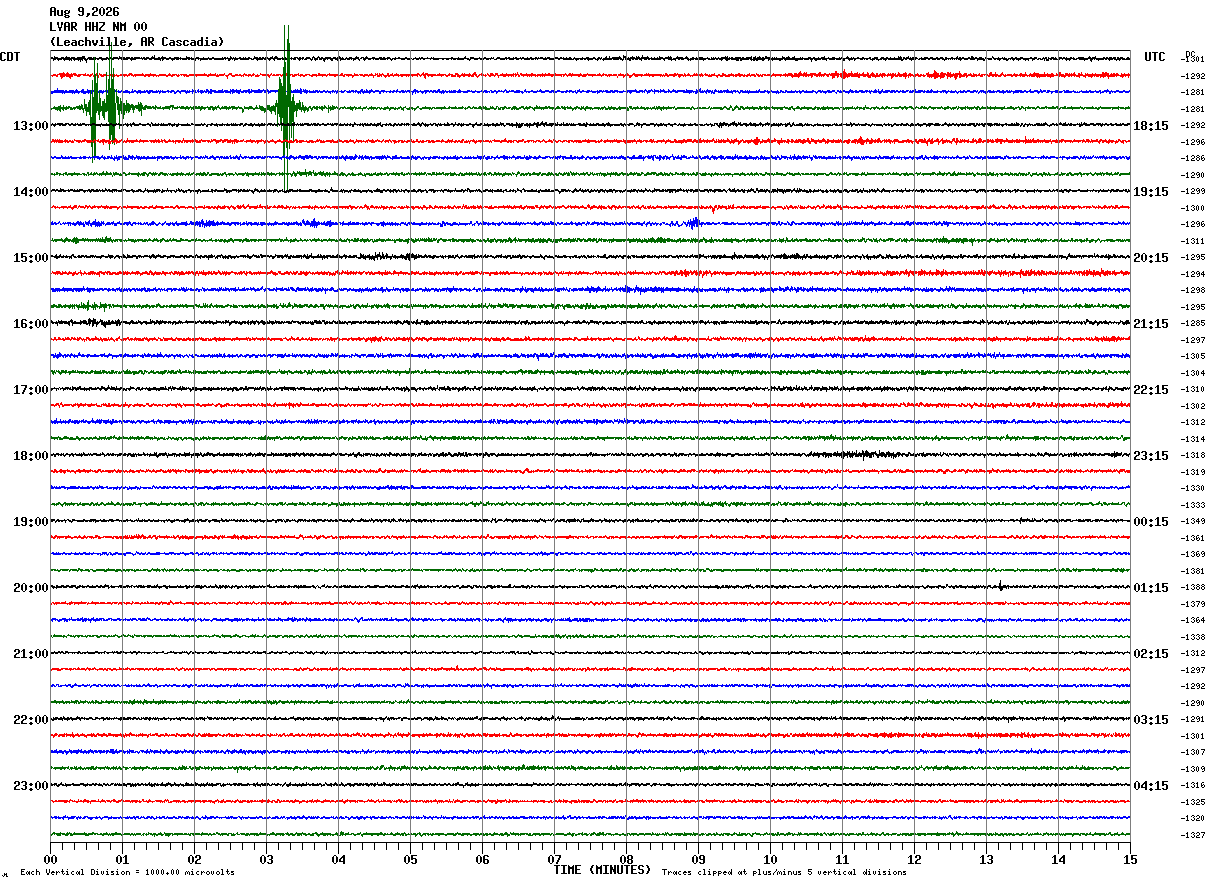Click the minute axis tick "13"

(986, 859)
